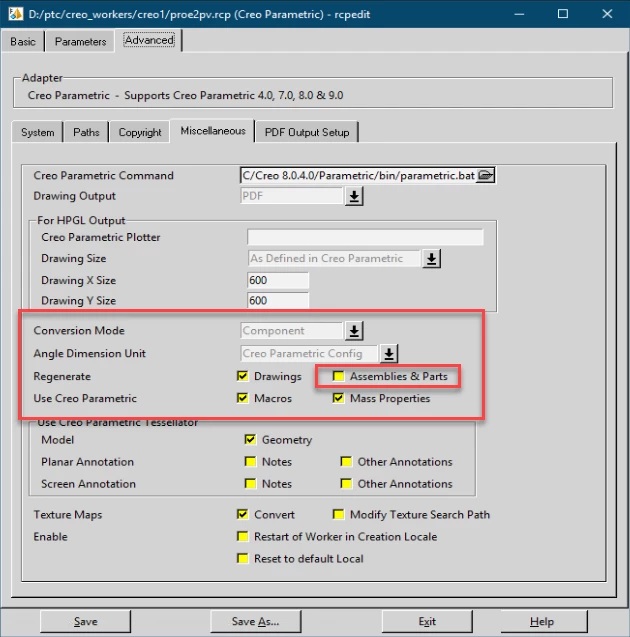Click the Angle Dimension Unit label
This screenshot has height=637, width=630.
tap(89, 353)
